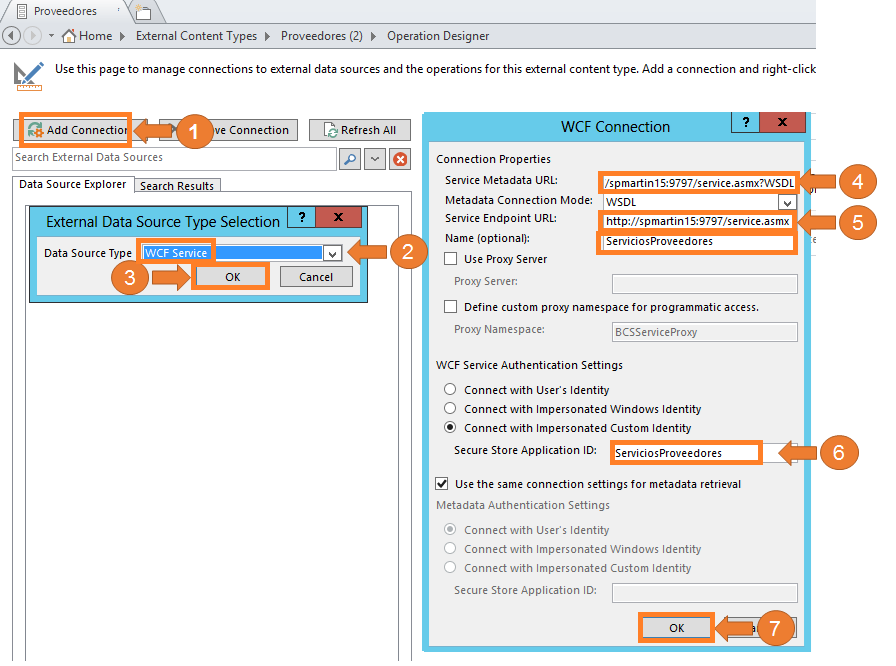Viewport: 896px width, 666px height.
Task: Click OK in the WCF Connection dialog
Action: tap(676, 628)
